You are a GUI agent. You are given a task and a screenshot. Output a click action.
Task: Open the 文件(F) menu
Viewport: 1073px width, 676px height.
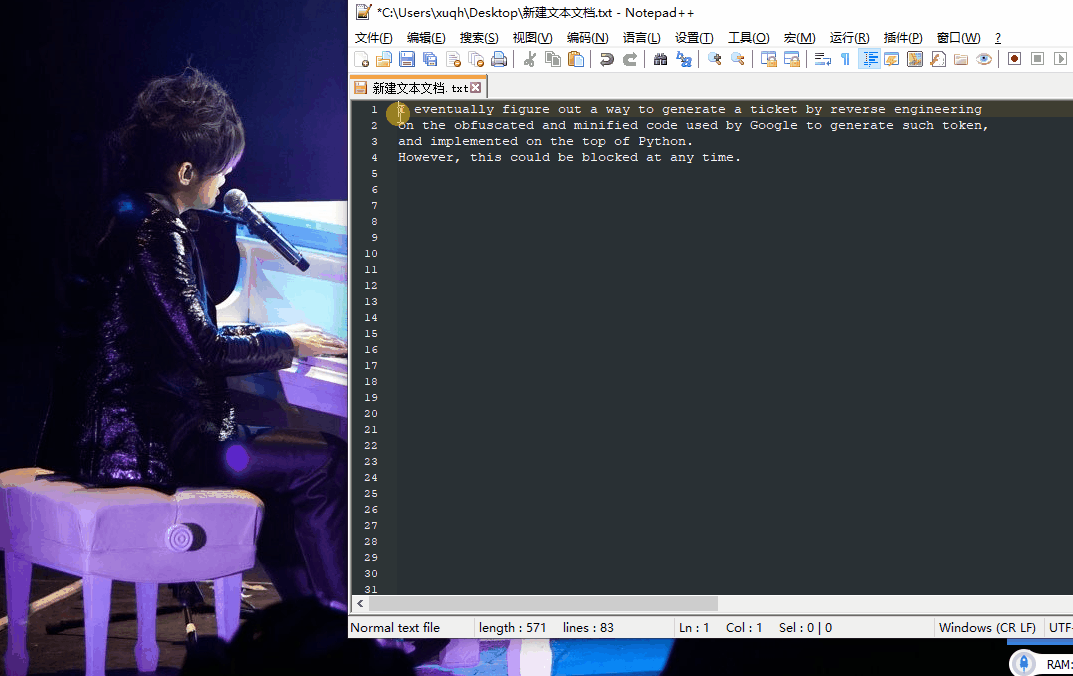(x=374, y=38)
